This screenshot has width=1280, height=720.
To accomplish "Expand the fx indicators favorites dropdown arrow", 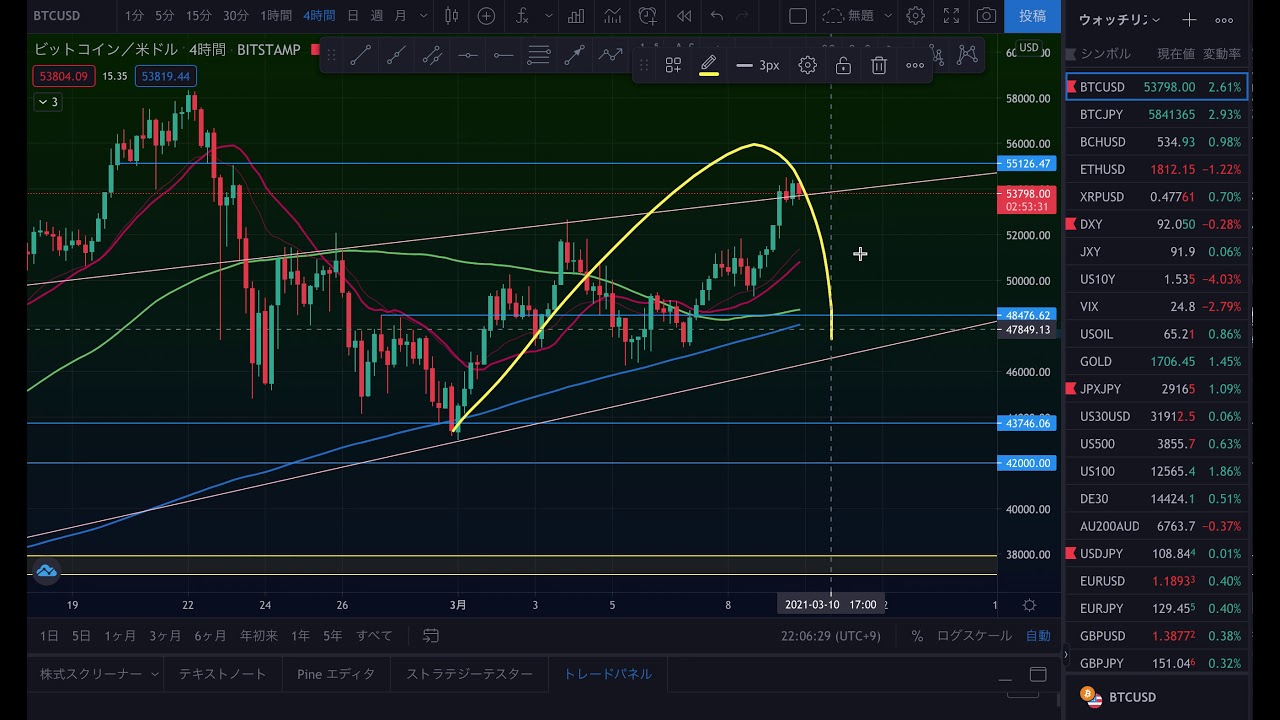I will click(x=548, y=16).
